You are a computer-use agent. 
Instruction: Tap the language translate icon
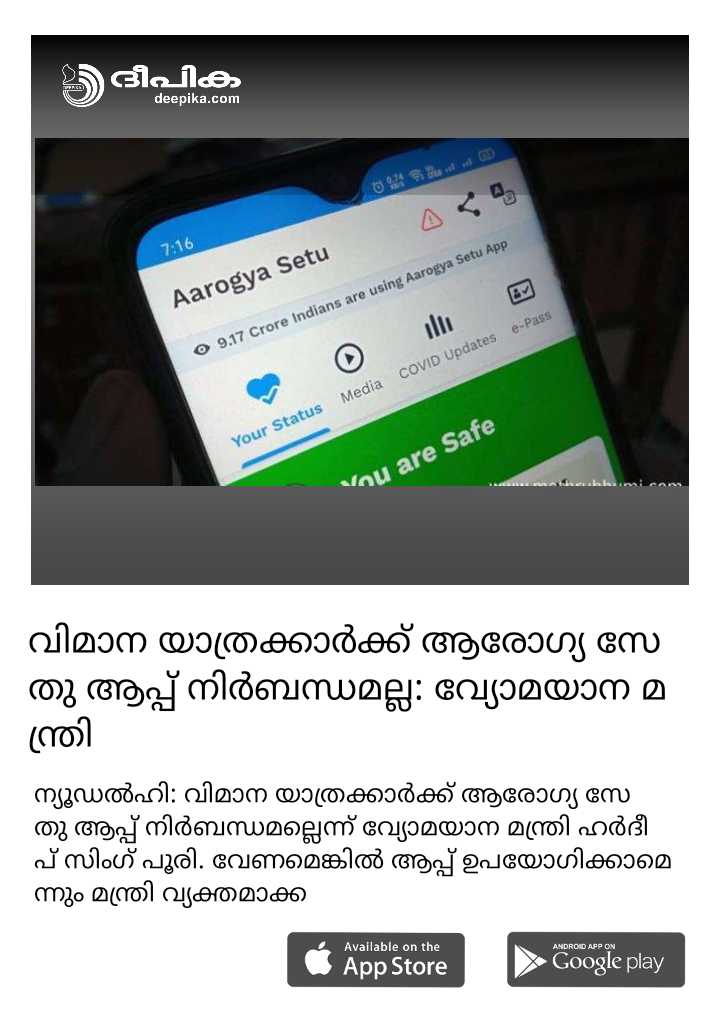pos(503,193)
